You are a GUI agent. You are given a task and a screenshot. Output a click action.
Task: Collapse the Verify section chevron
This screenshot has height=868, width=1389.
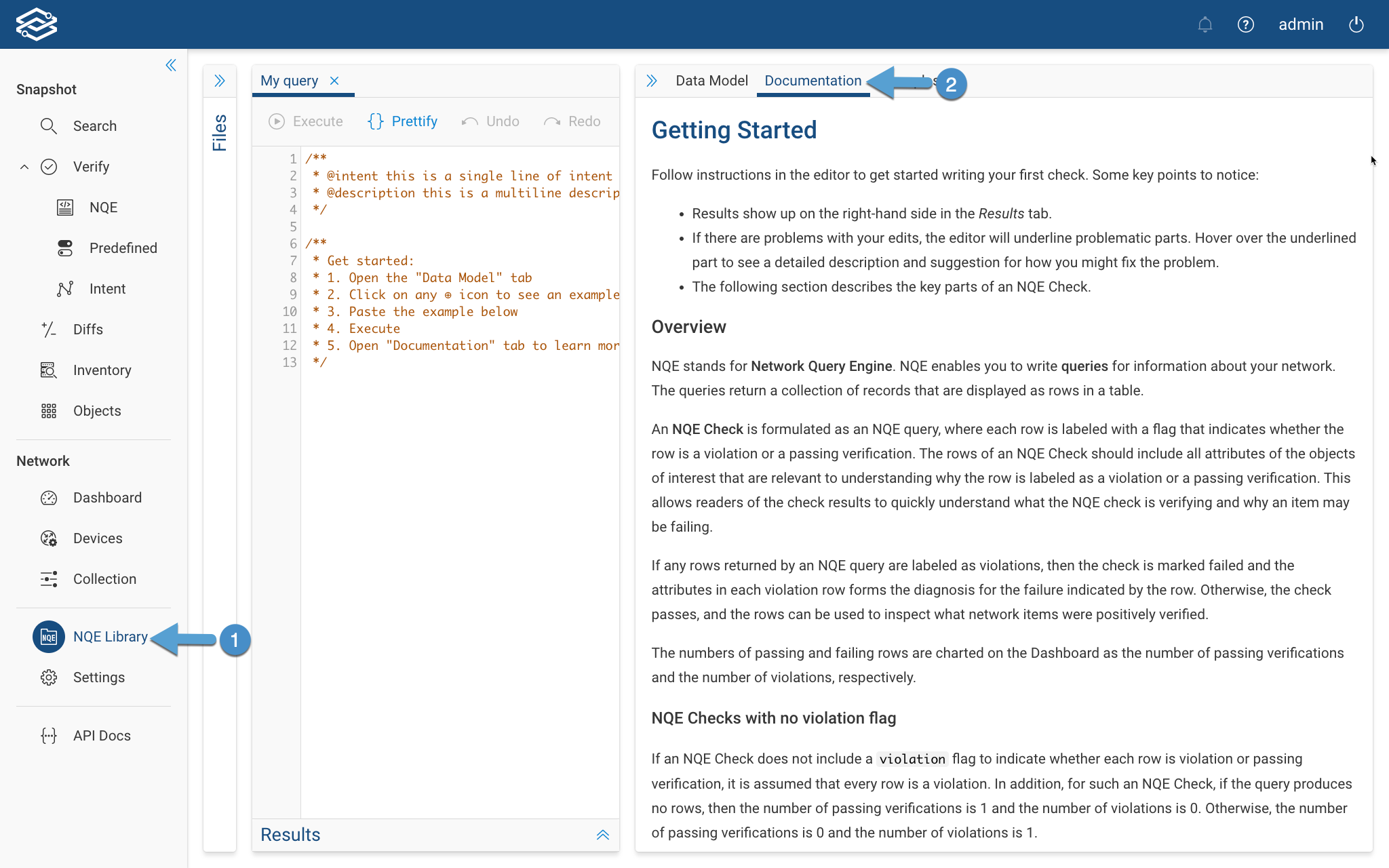point(24,166)
